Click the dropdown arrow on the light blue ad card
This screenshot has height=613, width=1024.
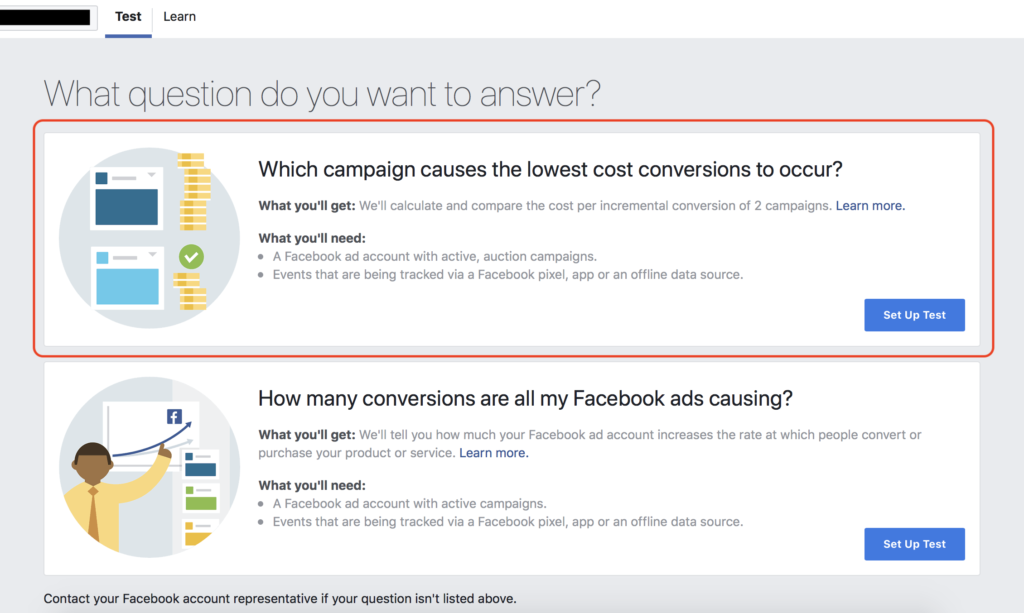pos(151,254)
